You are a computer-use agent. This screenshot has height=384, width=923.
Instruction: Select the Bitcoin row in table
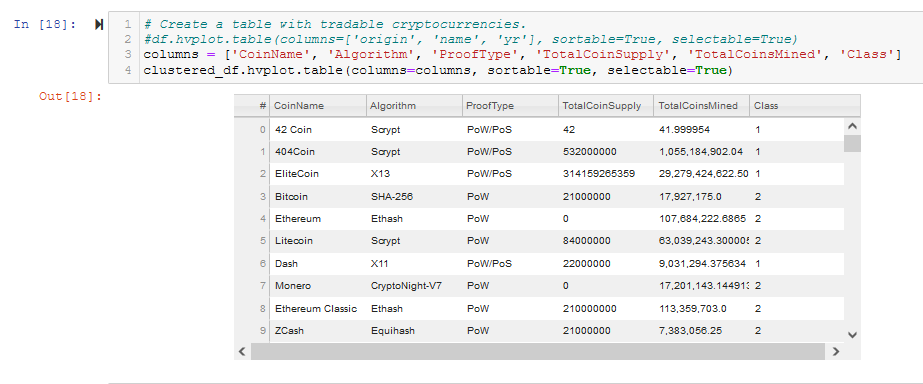click(x=539, y=197)
